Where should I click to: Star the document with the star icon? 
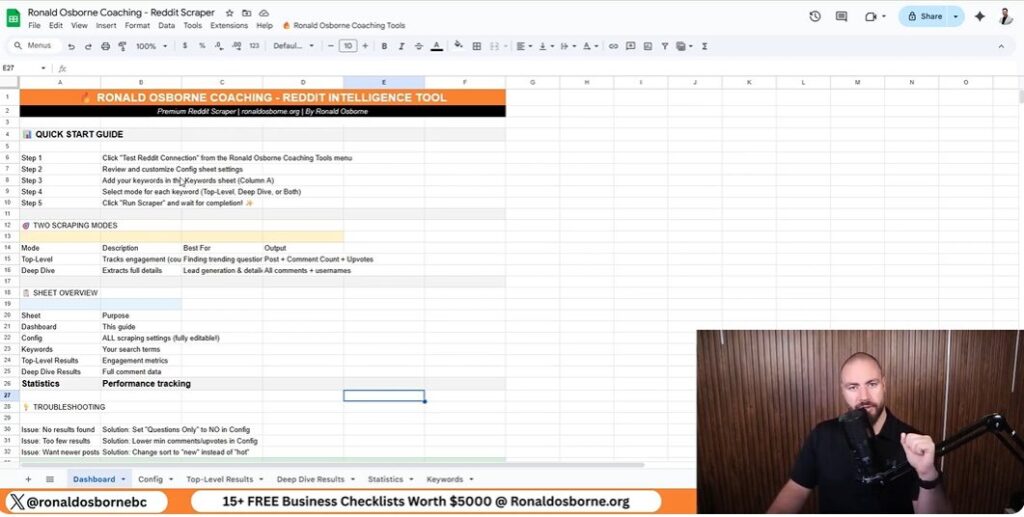tap(229, 12)
